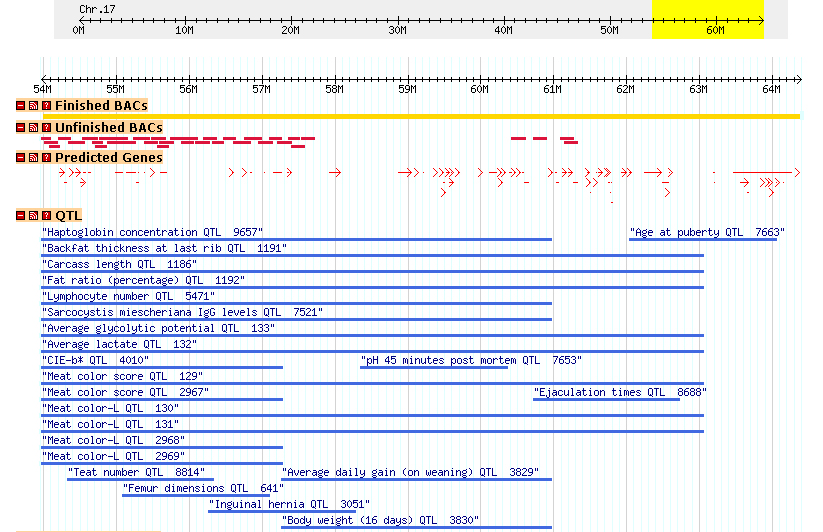Click share icon for Predicted Genes track
823x532 pixels.
33,158
